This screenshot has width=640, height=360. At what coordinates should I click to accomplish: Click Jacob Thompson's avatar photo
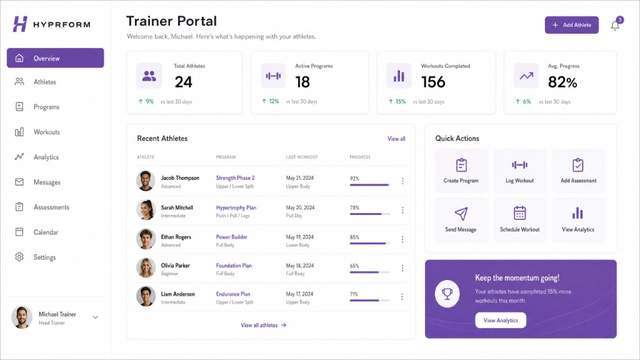pos(146,181)
